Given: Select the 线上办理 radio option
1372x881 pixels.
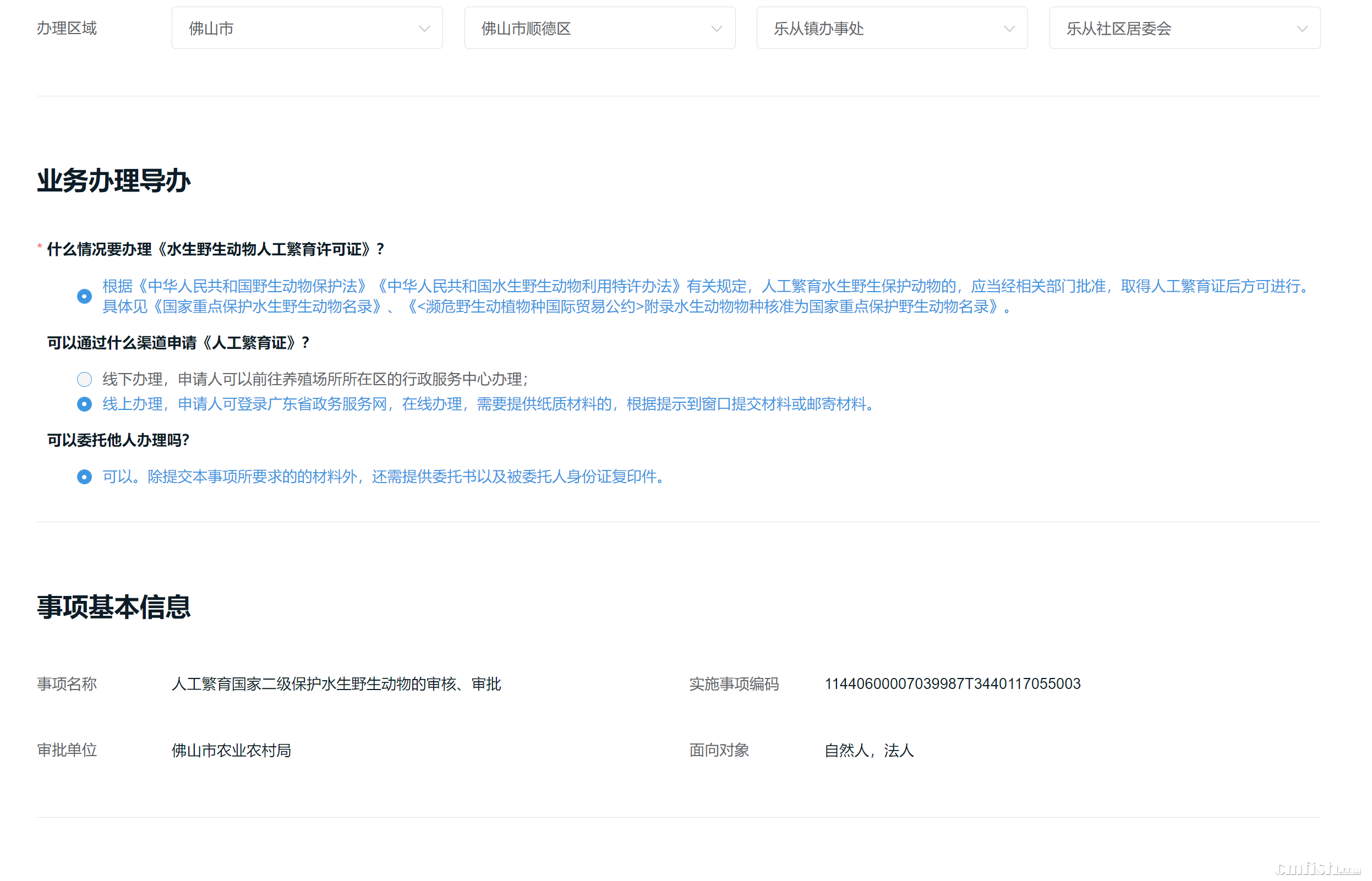Looking at the screenshot, I should pos(84,404).
